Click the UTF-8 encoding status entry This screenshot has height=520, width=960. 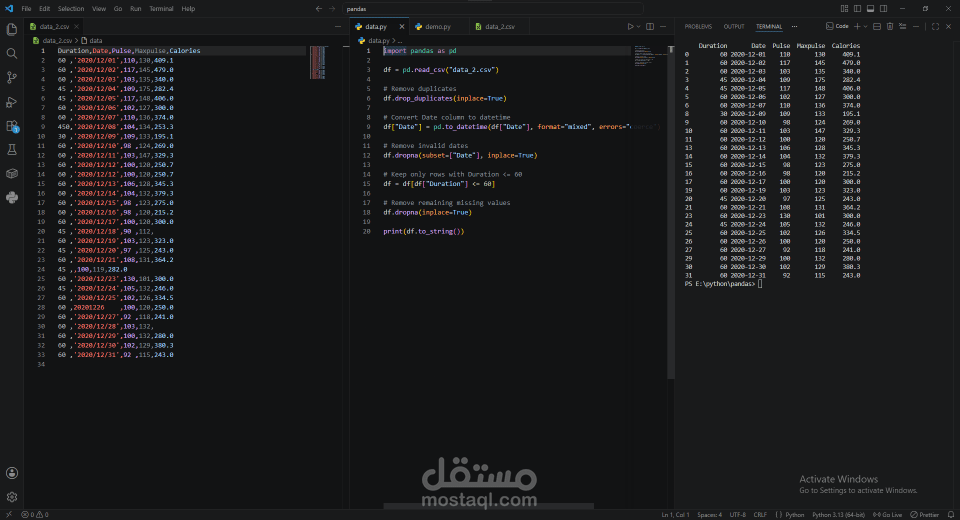tap(737, 514)
